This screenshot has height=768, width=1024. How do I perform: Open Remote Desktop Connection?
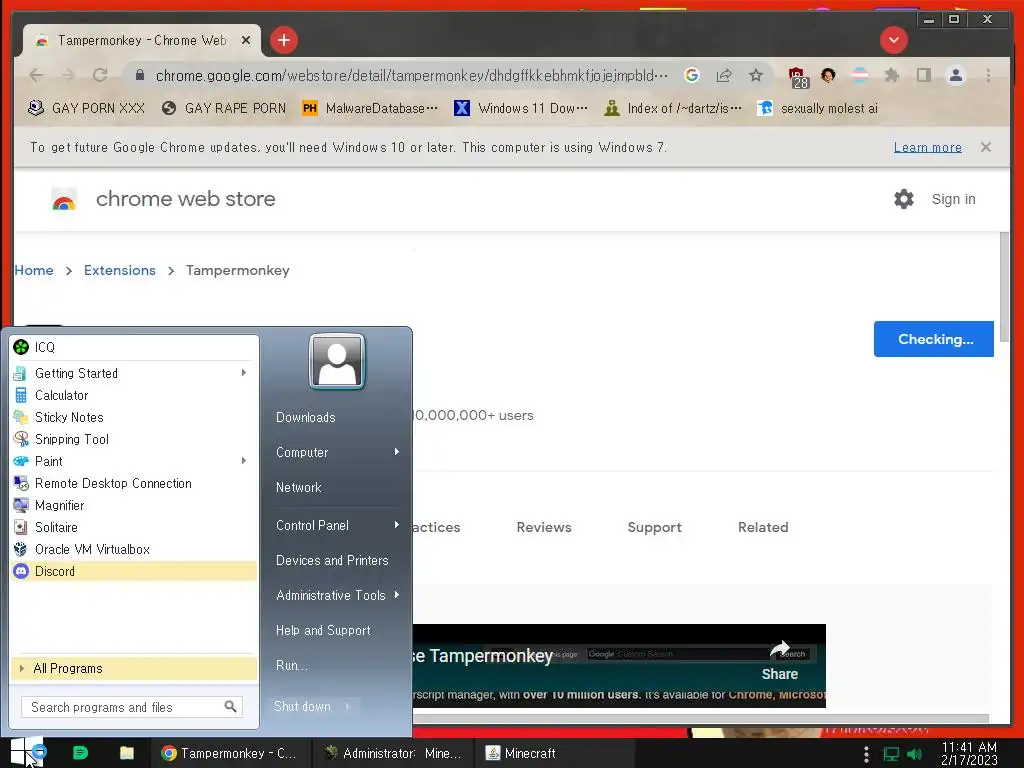coord(134,483)
